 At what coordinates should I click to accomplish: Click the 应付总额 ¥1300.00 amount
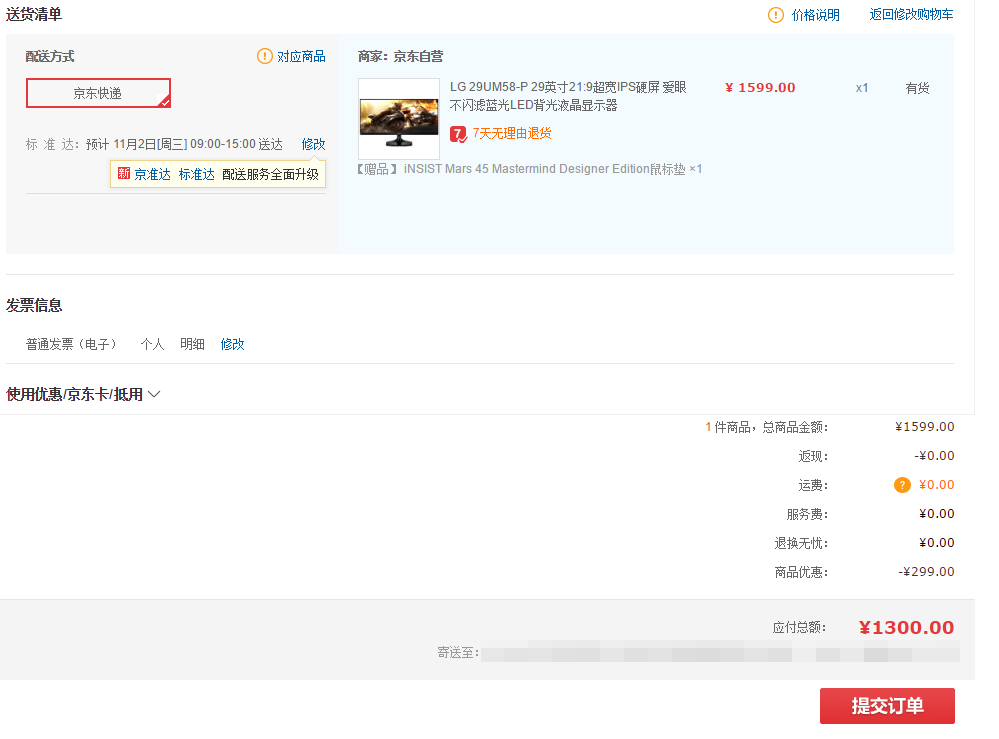906,628
